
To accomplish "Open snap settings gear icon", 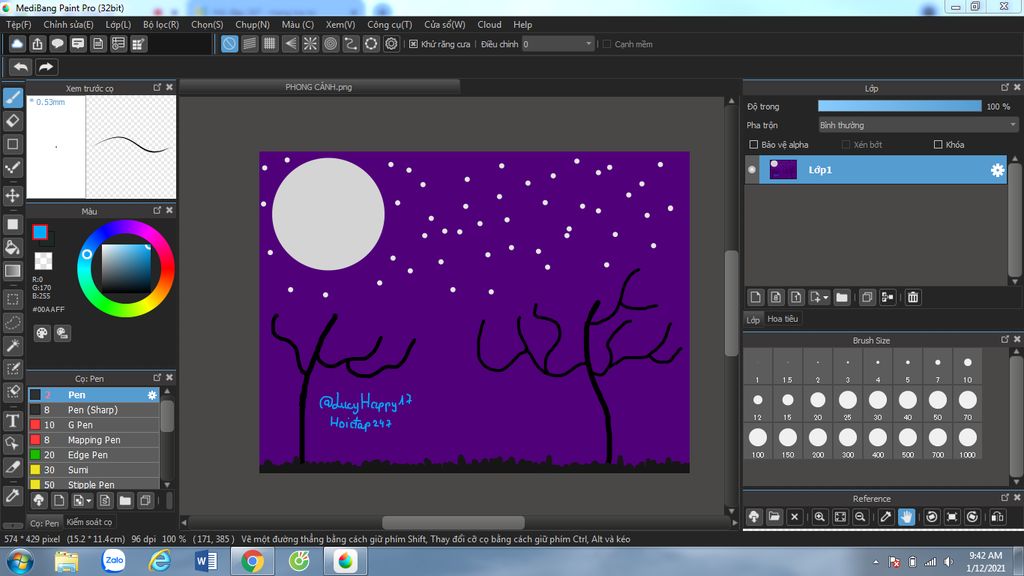I will (x=391, y=44).
